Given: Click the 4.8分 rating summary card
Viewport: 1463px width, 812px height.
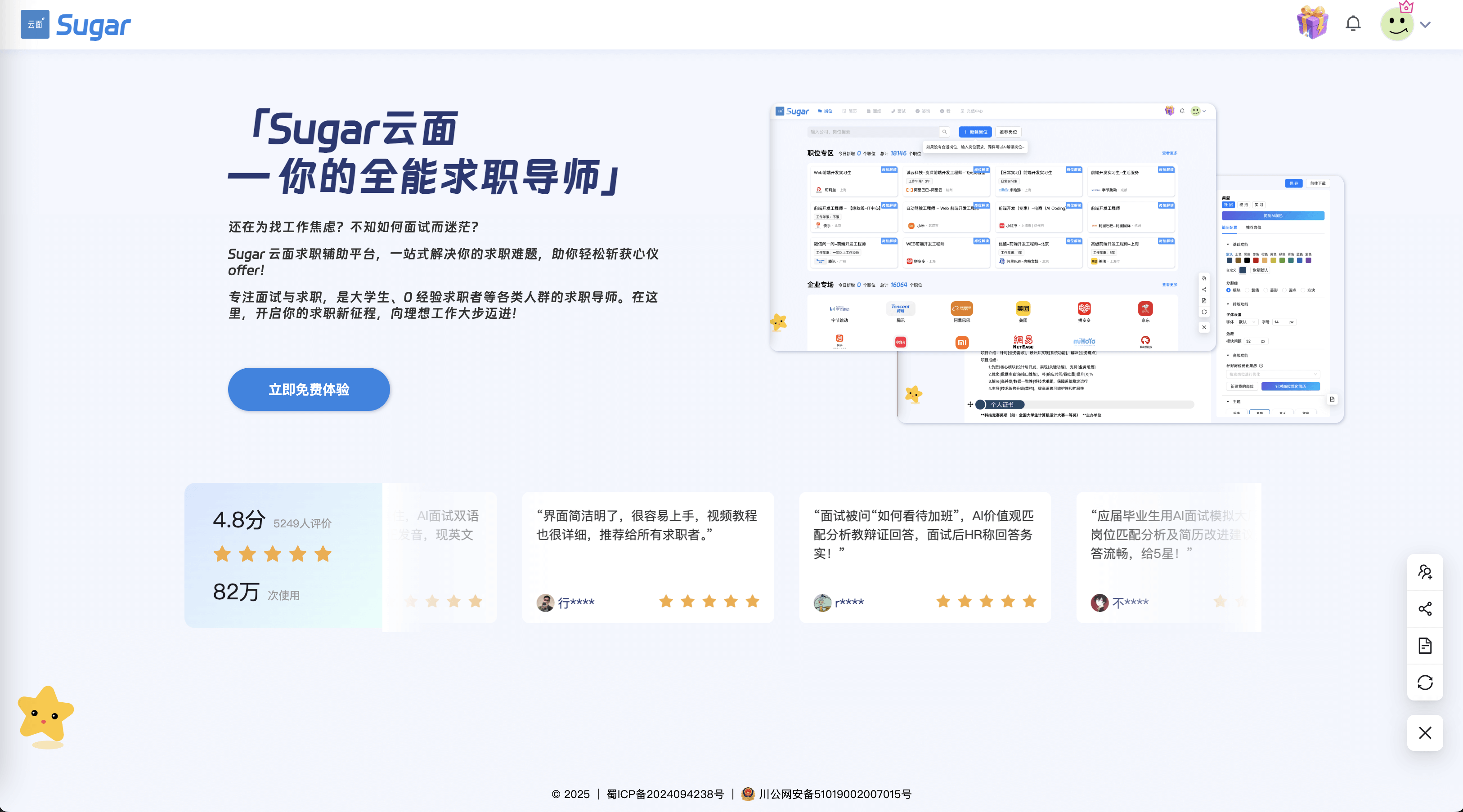Looking at the screenshot, I should tap(283, 555).
